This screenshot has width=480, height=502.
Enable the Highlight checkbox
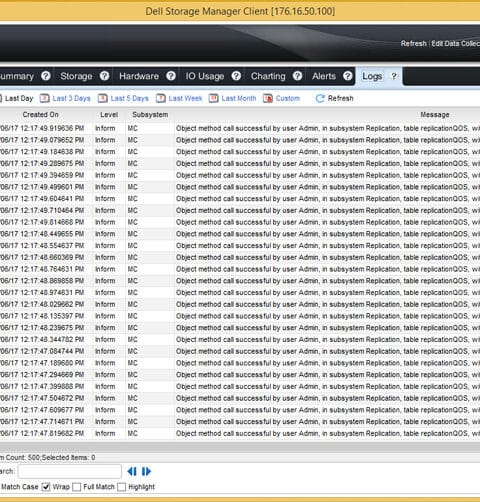(x=122, y=487)
